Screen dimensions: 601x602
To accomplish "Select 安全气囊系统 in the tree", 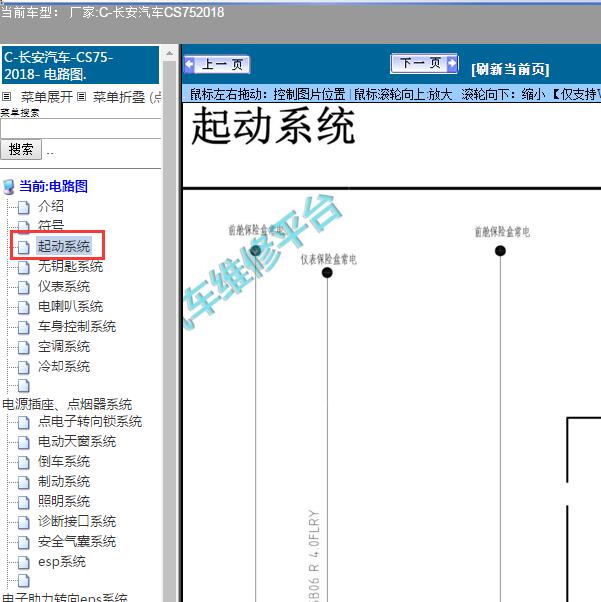I will [77, 541].
